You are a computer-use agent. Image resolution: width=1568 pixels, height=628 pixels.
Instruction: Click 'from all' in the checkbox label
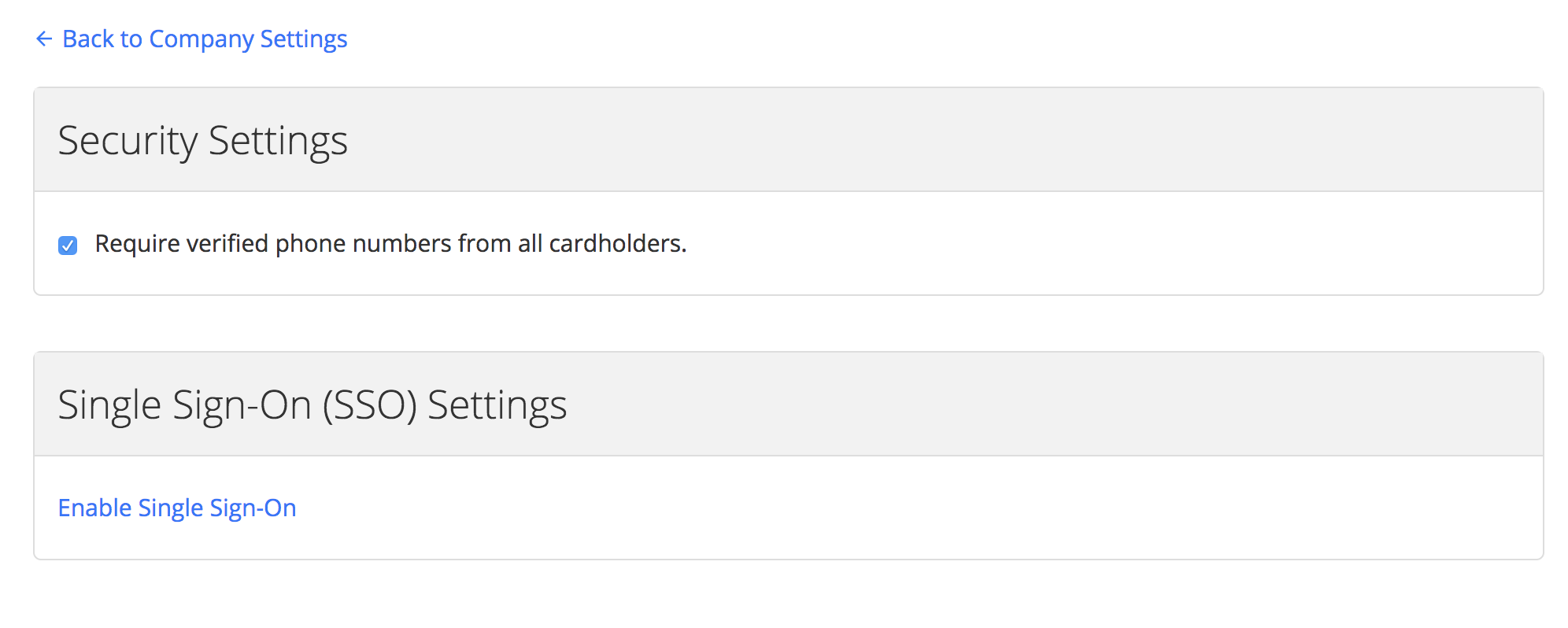click(500, 244)
